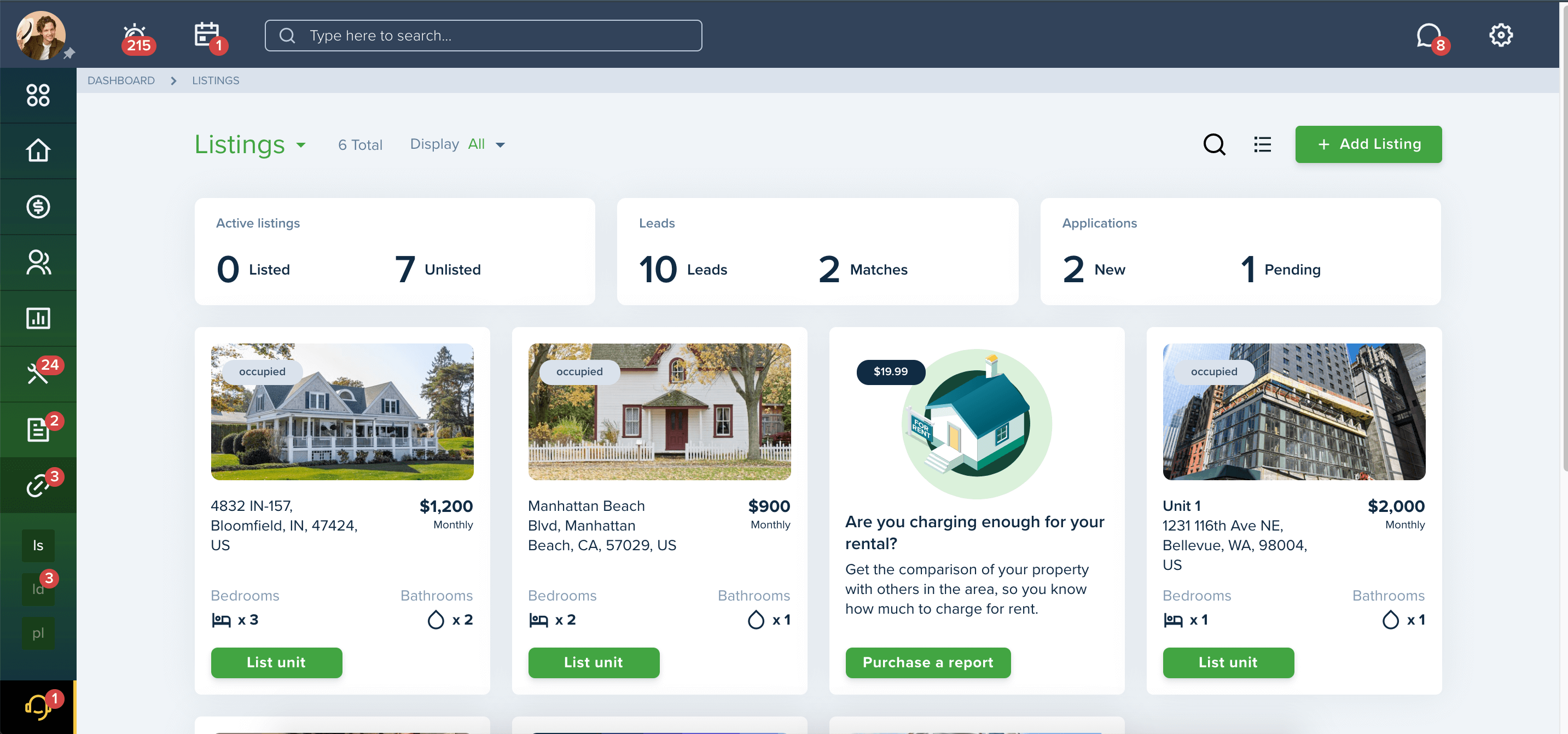1568x734 pixels.
Task: Open the 'pl' shortcut in the sidebar
Action: tap(38, 633)
